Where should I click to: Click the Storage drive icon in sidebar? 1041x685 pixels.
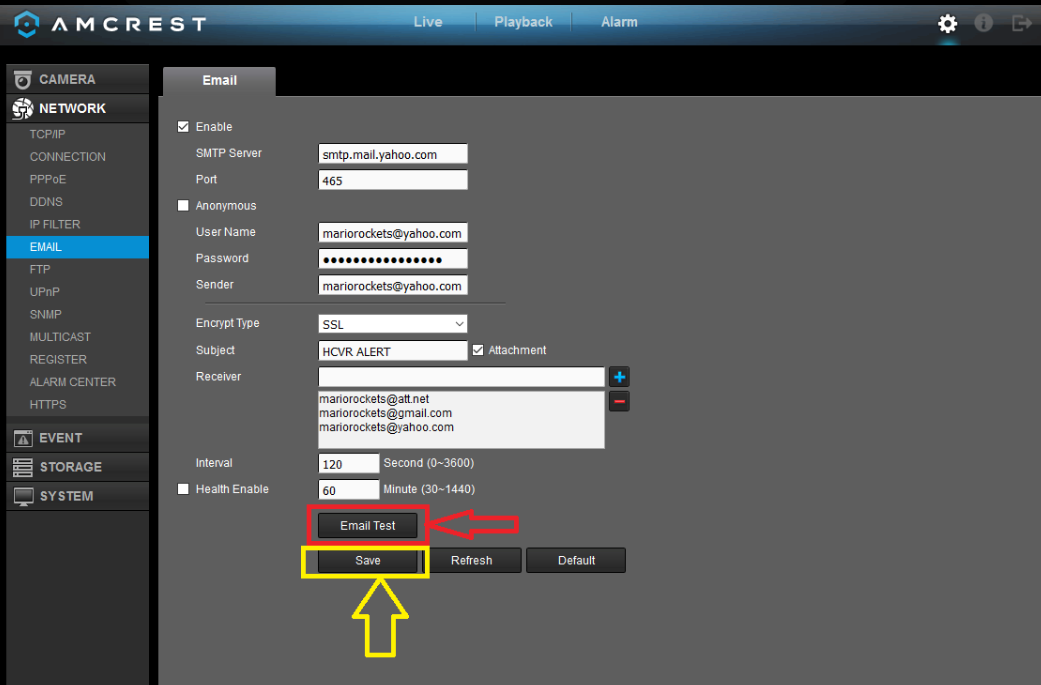[x=23, y=467]
